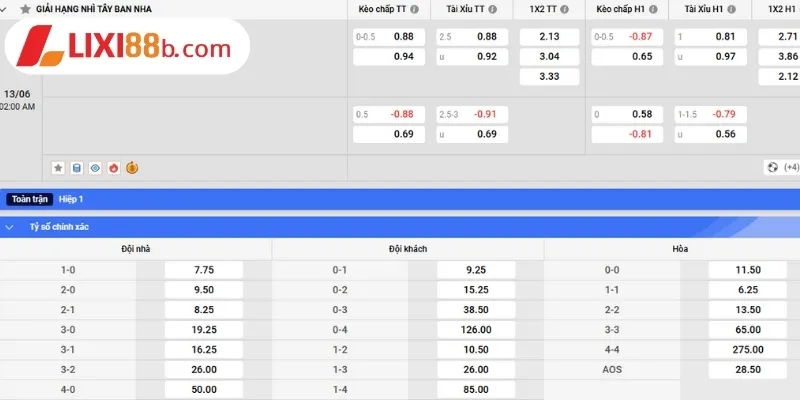Click the grey star icon under the match odds
This screenshot has width=800, height=400.
point(58,168)
